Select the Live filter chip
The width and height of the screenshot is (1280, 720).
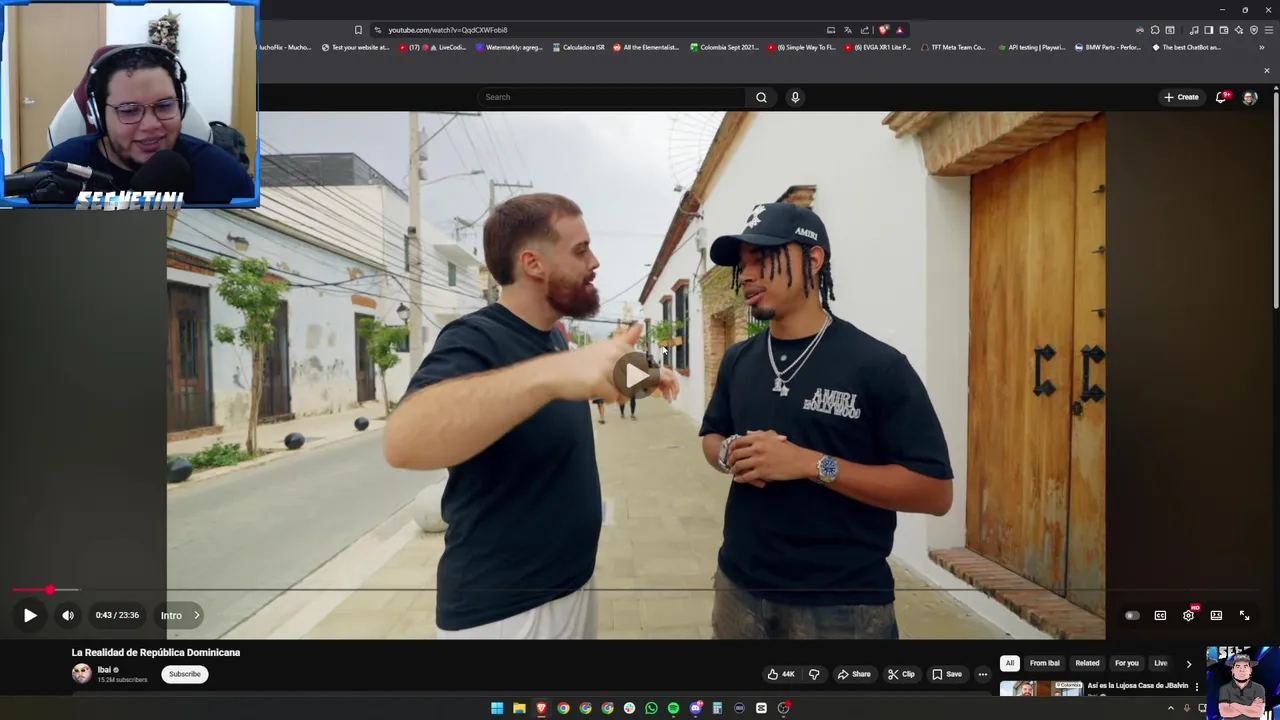click(1161, 663)
